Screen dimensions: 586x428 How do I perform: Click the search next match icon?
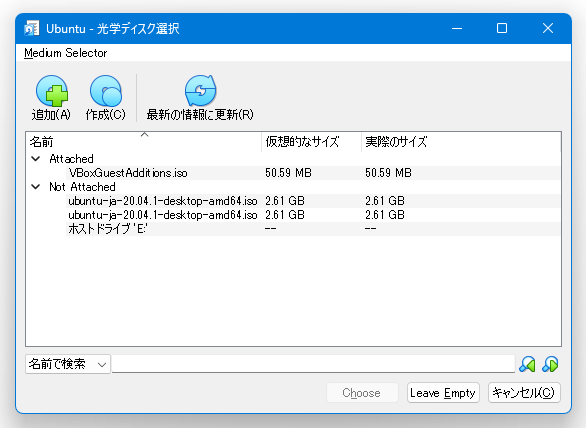[550, 364]
